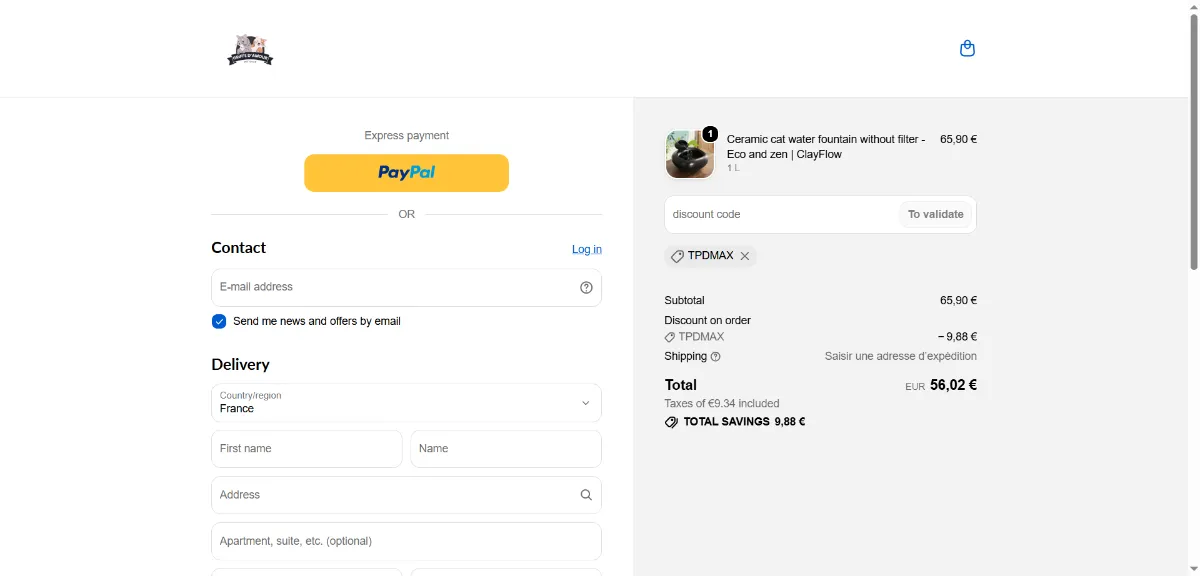The width and height of the screenshot is (1200, 576).
Task: Remove the TPDMAX discount code tag
Action: [x=745, y=256]
